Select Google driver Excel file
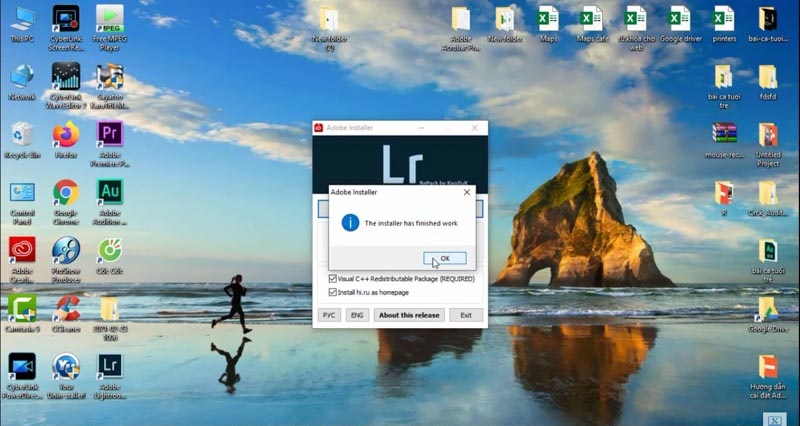 click(681, 24)
